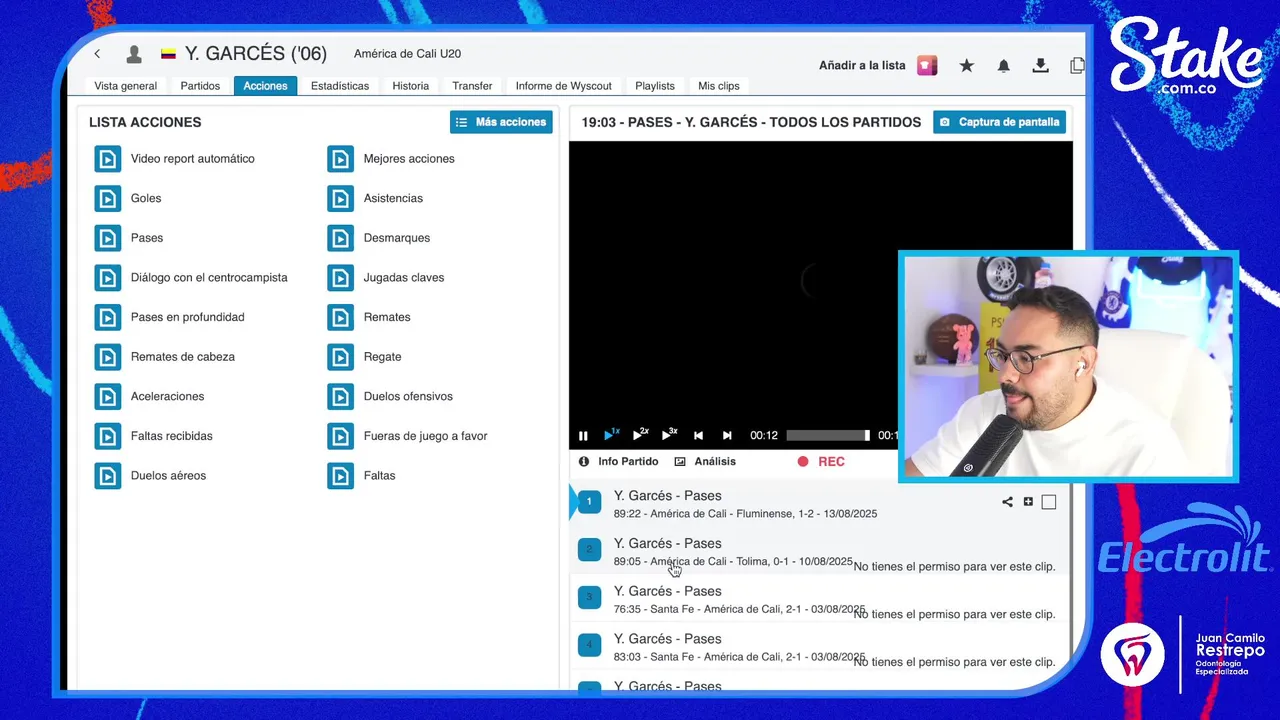The width and height of the screenshot is (1280, 720).
Task: Set playback speed to 1x
Action: pos(611,435)
